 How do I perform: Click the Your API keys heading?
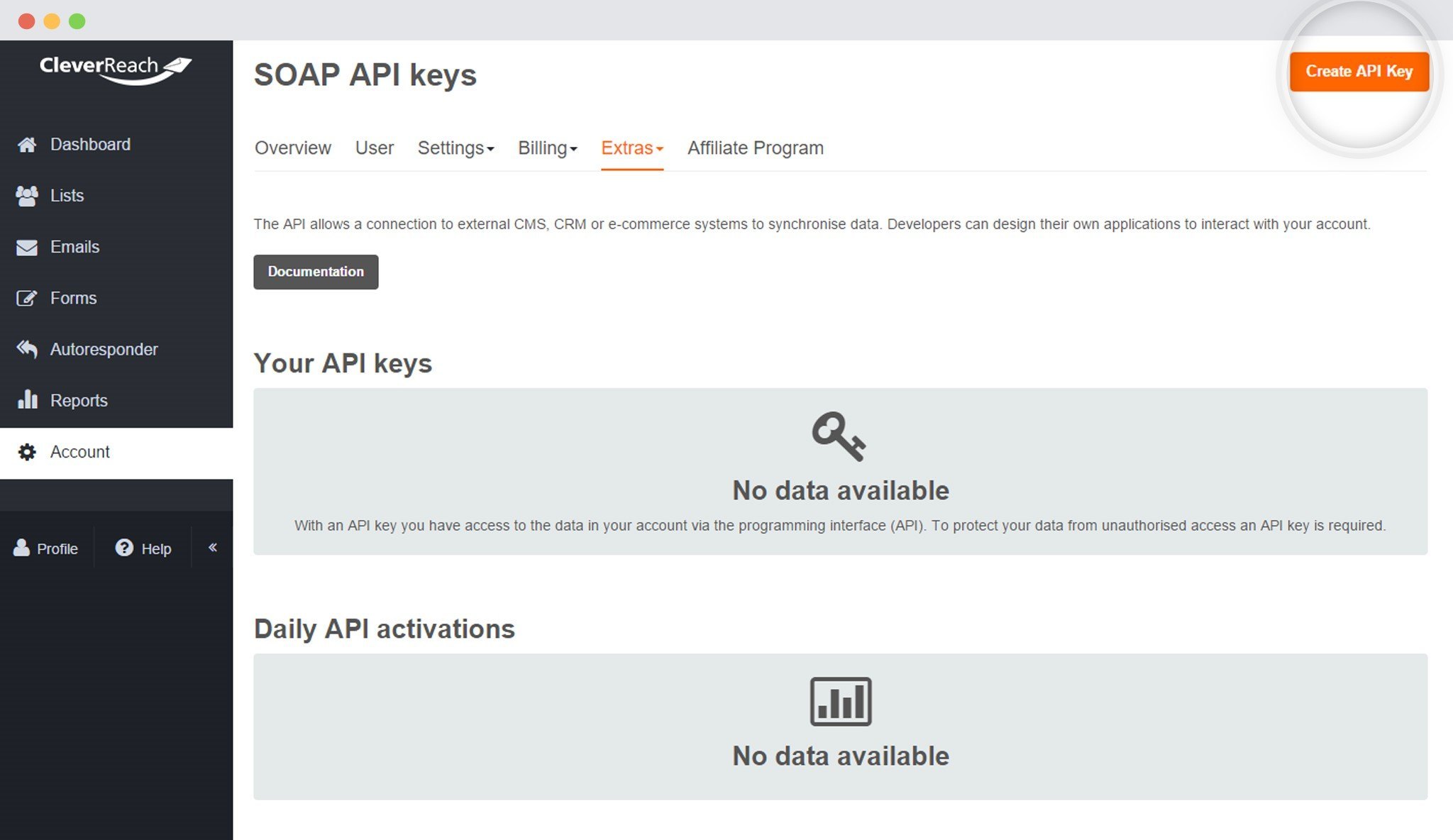coord(343,363)
